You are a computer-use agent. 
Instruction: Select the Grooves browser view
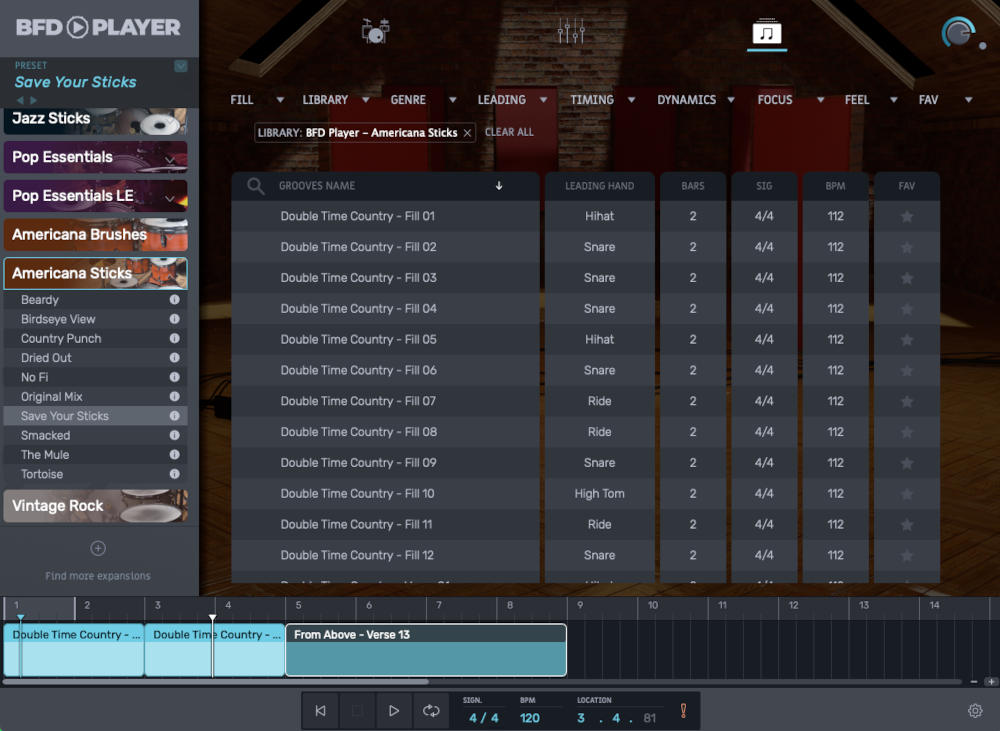(768, 30)
